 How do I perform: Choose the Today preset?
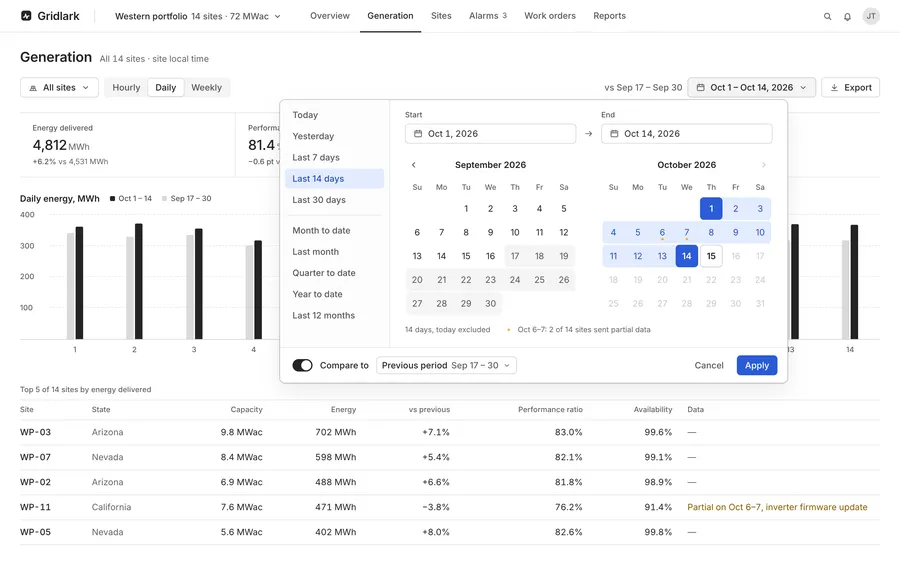click(x=334, y=115)
